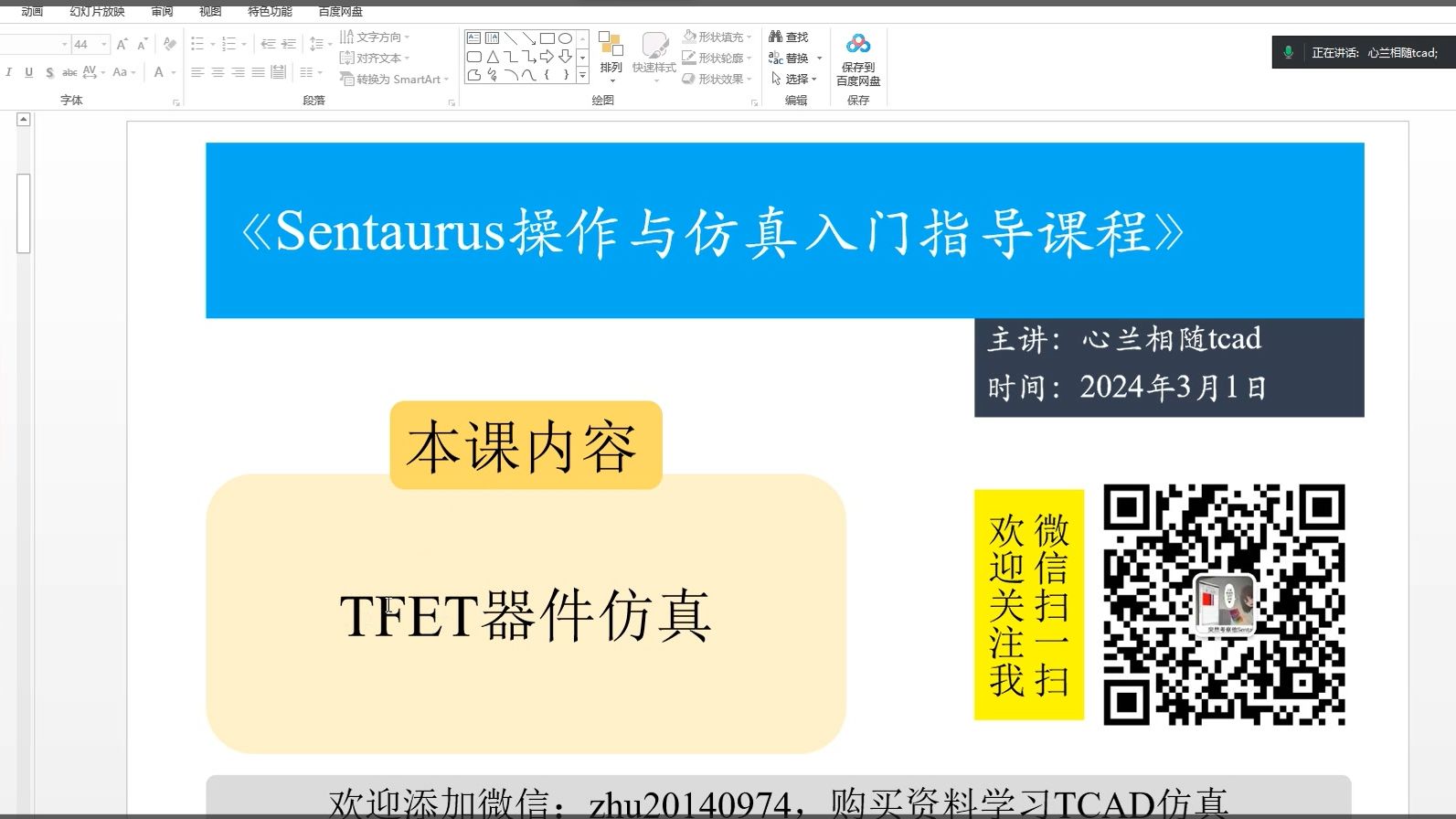The height and width of the screenshot is (819, 1456).
Task: Toggle underline formatting
Action: (28, 72)
